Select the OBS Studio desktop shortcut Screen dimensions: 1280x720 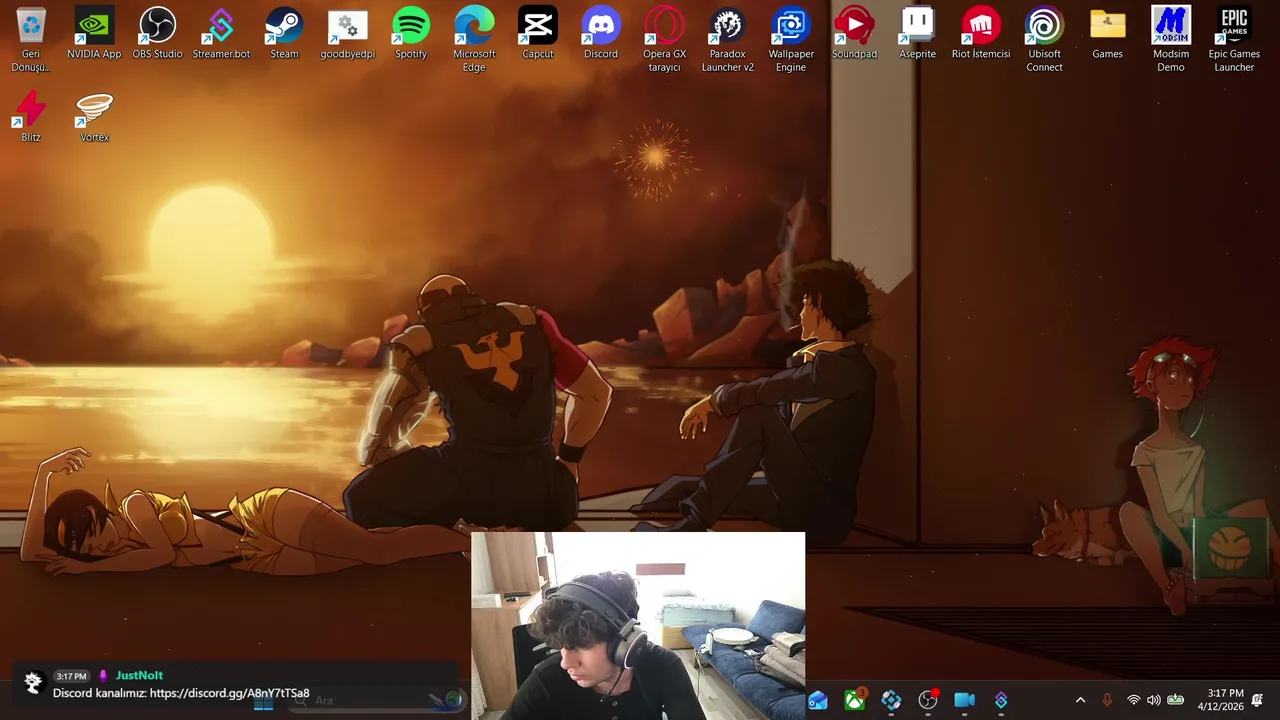(157, 34)
